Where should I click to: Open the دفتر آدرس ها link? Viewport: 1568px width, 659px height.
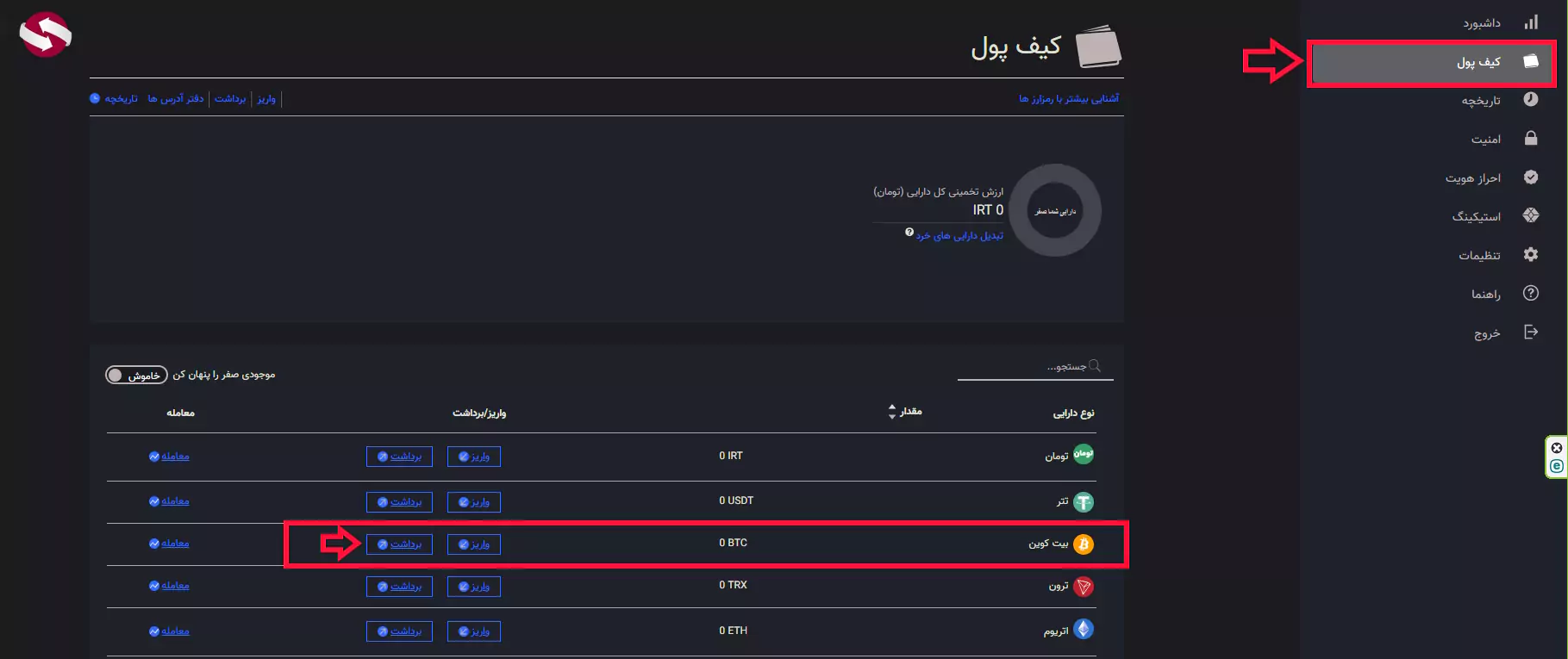point(176,99)
